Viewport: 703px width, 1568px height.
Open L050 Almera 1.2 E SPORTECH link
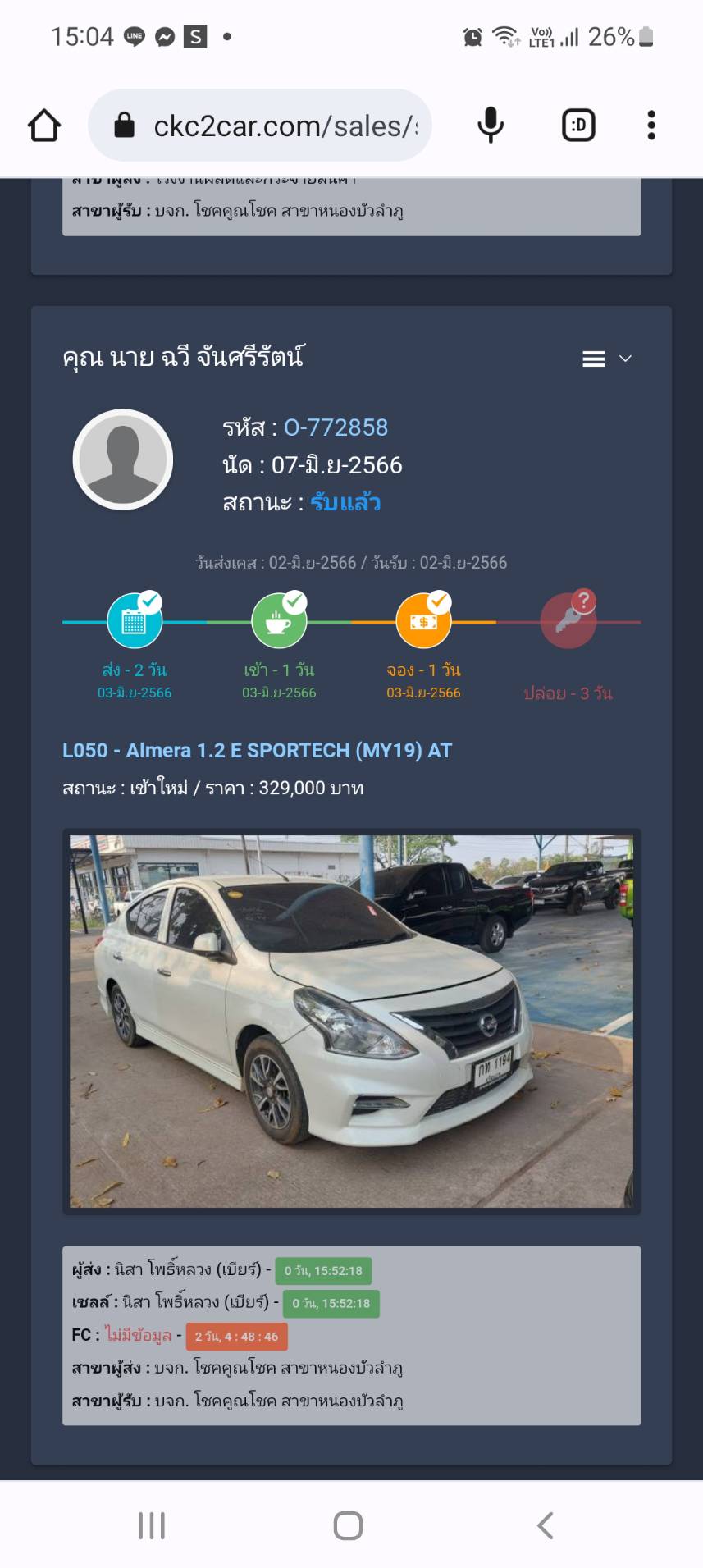(258, 751)
